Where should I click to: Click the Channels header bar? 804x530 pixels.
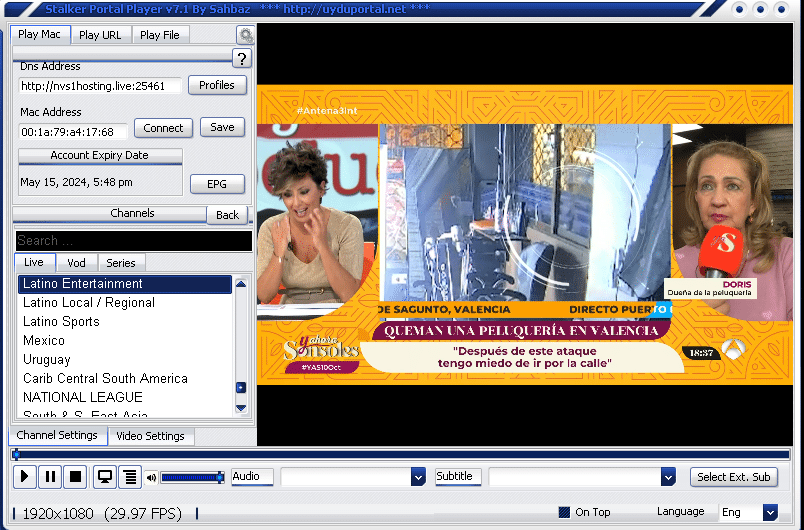(x=110, y=213)
